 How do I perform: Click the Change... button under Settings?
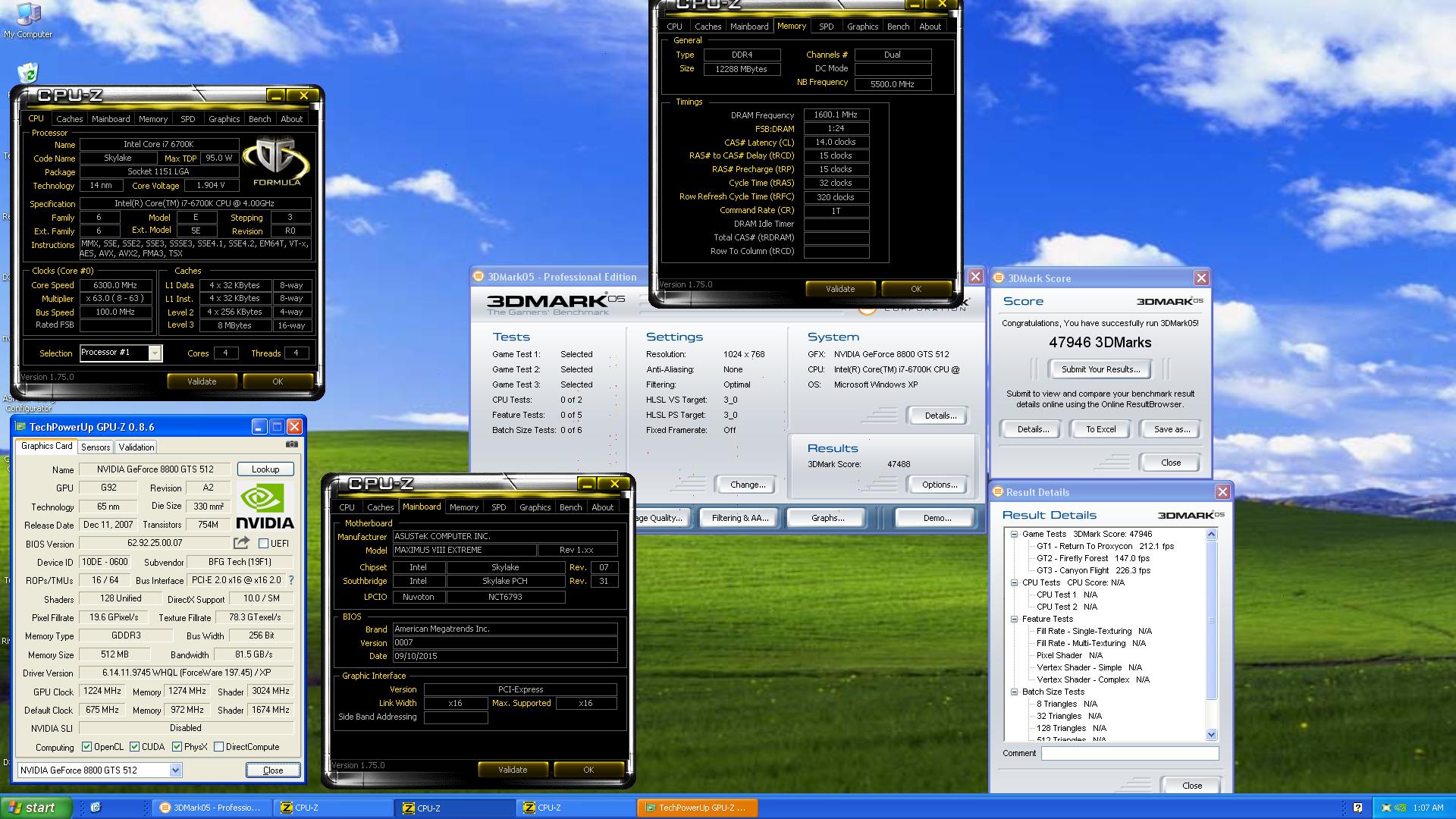coord(748,485)
